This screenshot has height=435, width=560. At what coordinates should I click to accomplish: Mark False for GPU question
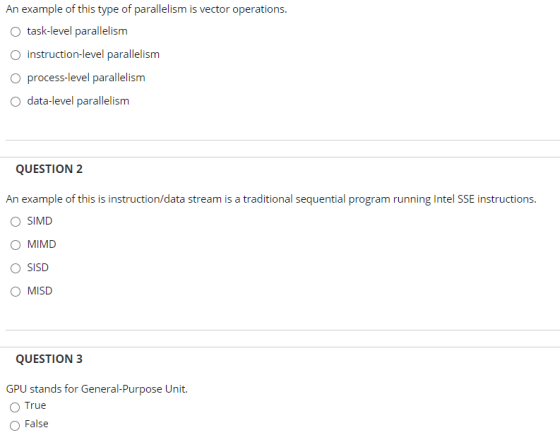[15, 425]
